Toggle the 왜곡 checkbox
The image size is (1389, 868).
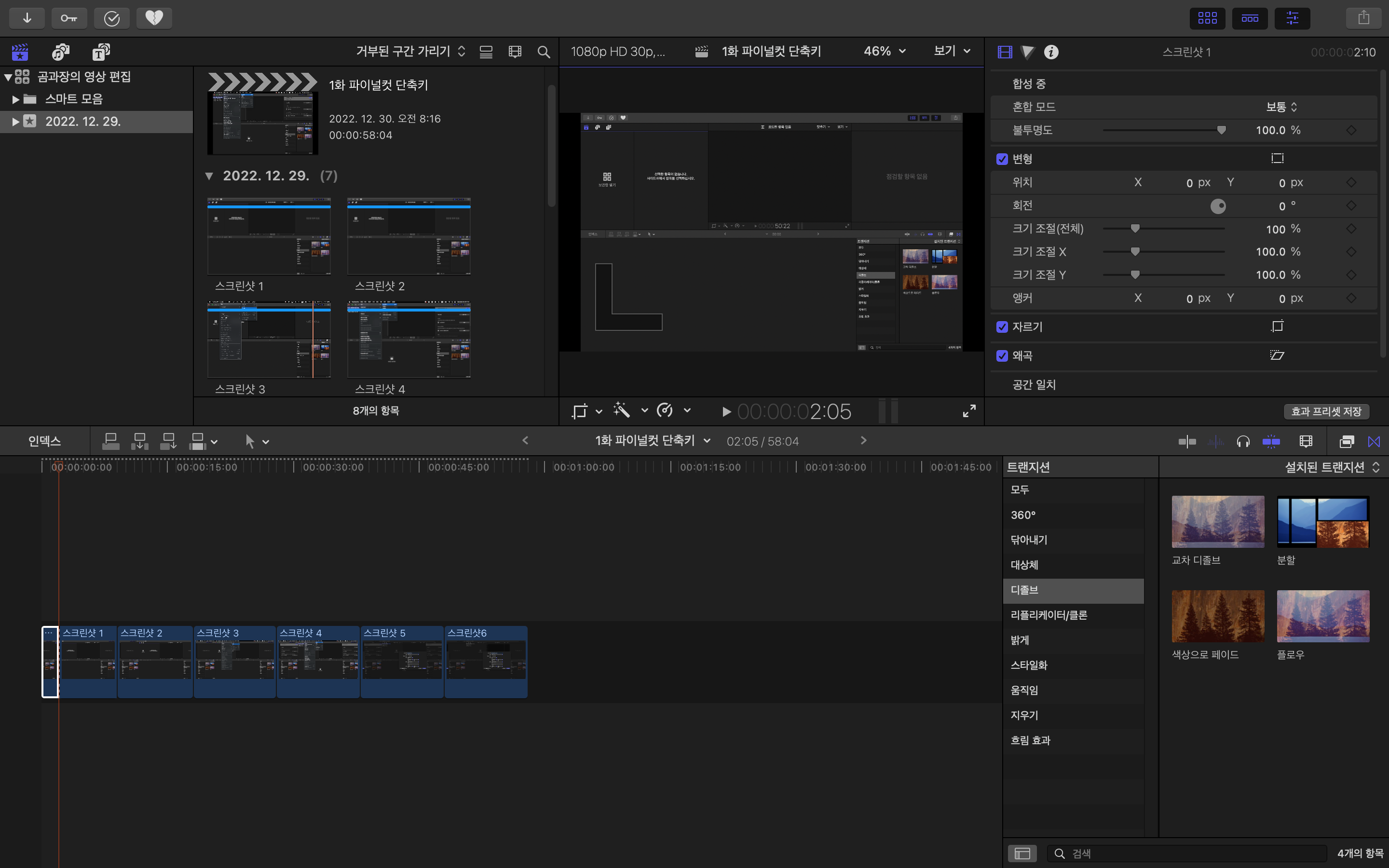(x=1002, y=356)
